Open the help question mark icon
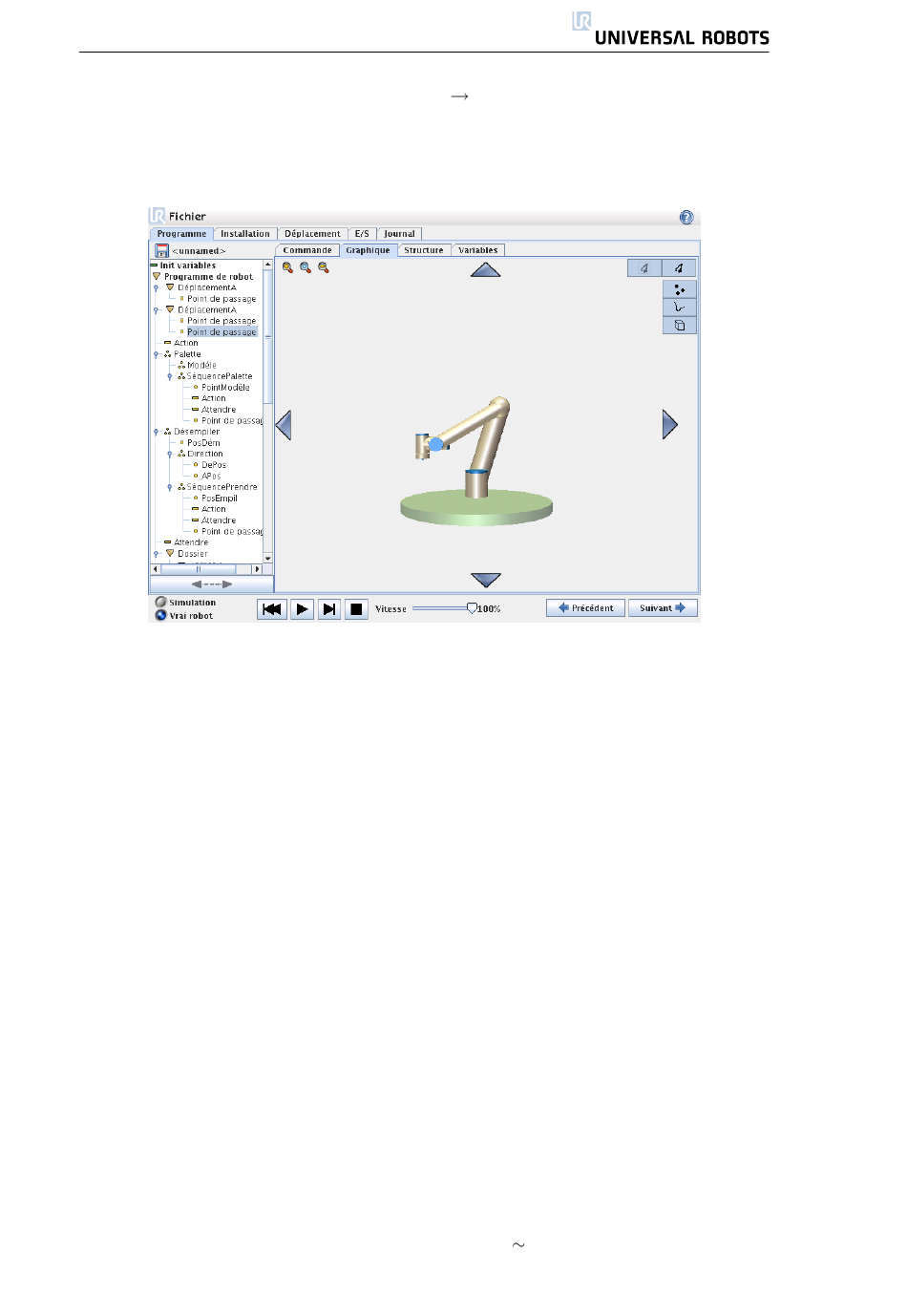The height and width of the screenshot is (1316, 907). tap(686, 218)
